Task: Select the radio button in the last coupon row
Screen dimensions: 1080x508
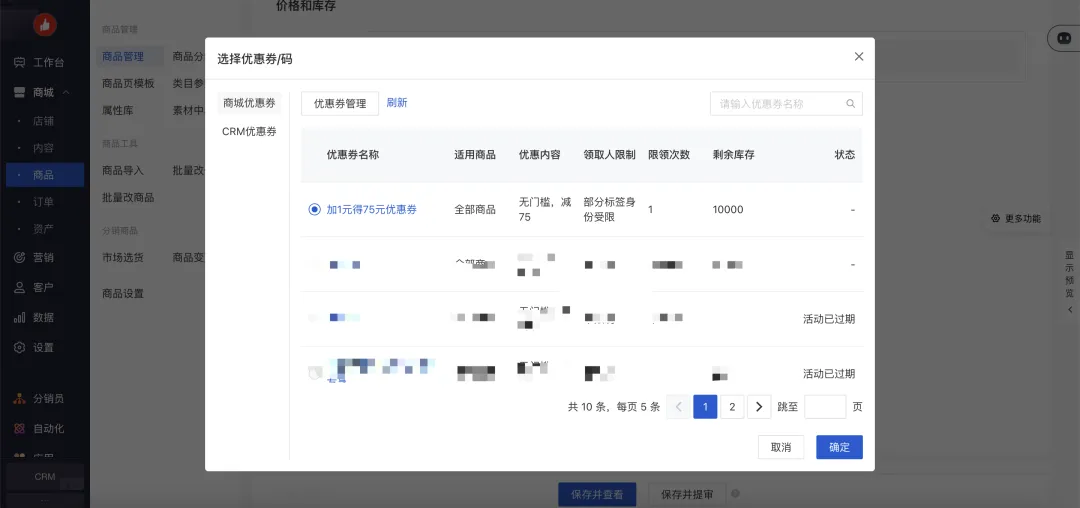Action: [x=314, y=373]
